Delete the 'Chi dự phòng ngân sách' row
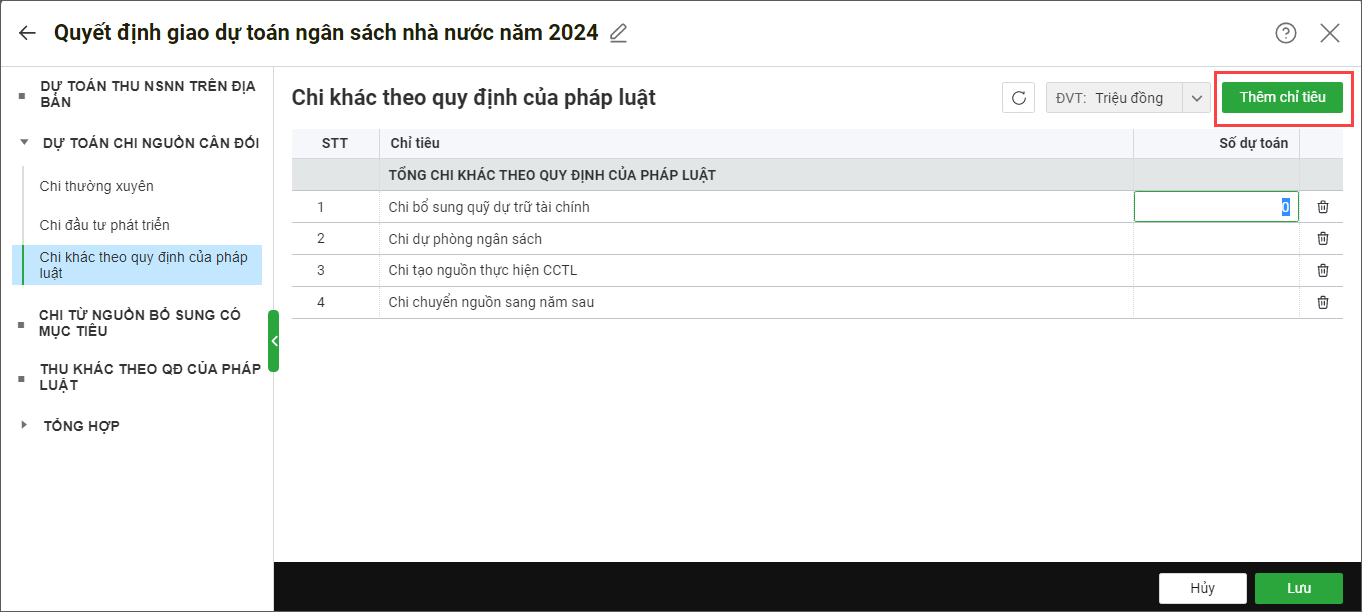The width and height of the screenshot is (1362, 612). tap(1323, 239)
